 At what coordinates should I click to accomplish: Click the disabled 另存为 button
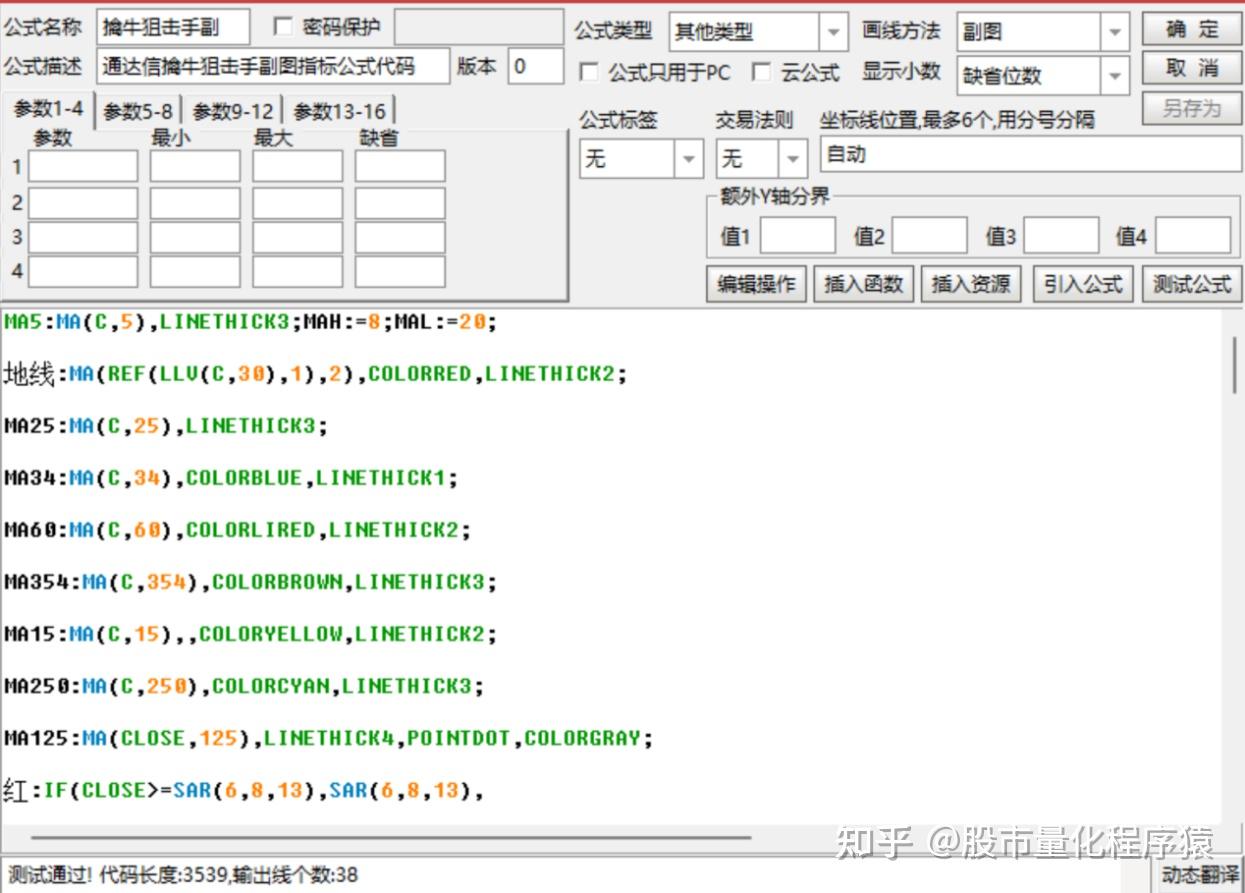coord(1192,108)
